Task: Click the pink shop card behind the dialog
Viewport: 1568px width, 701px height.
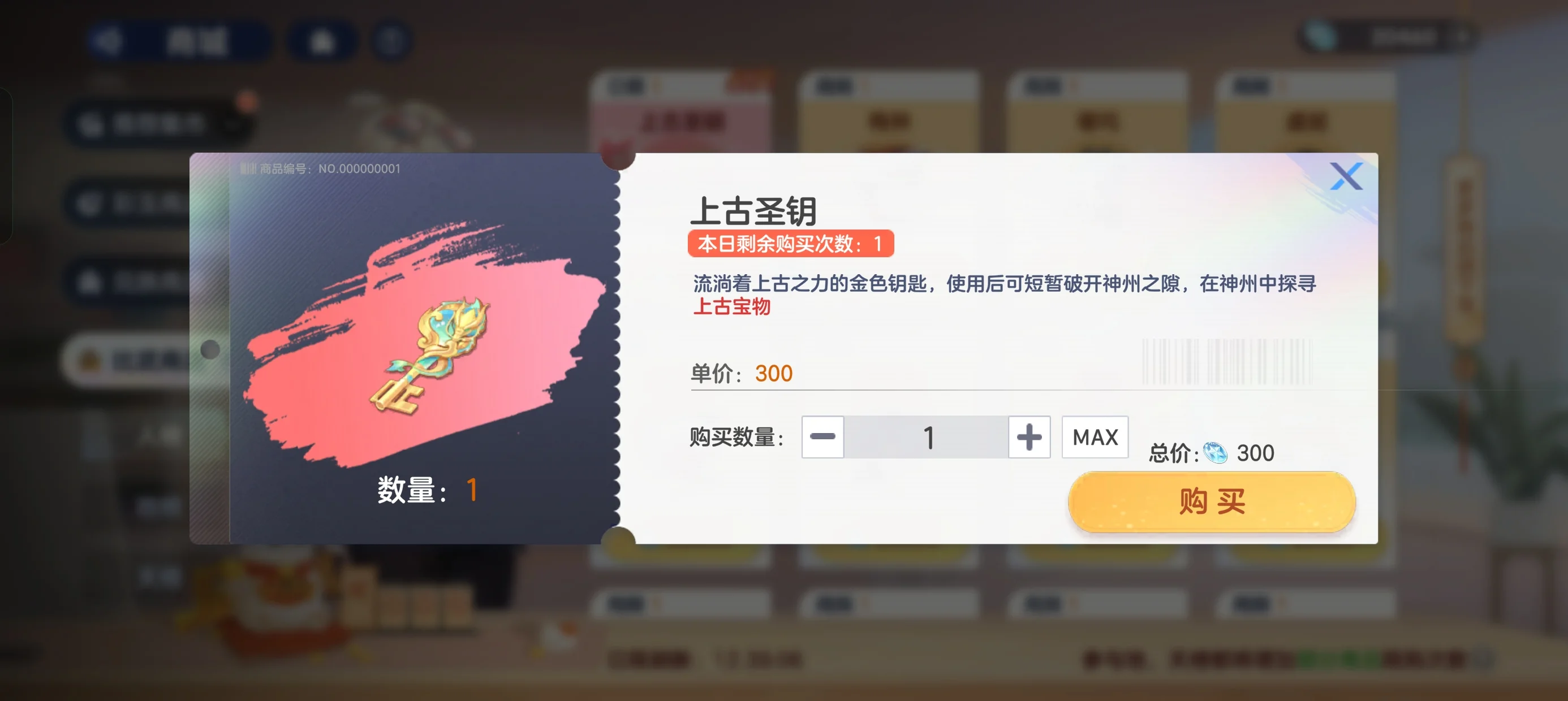Action: (x=680, y=113)
